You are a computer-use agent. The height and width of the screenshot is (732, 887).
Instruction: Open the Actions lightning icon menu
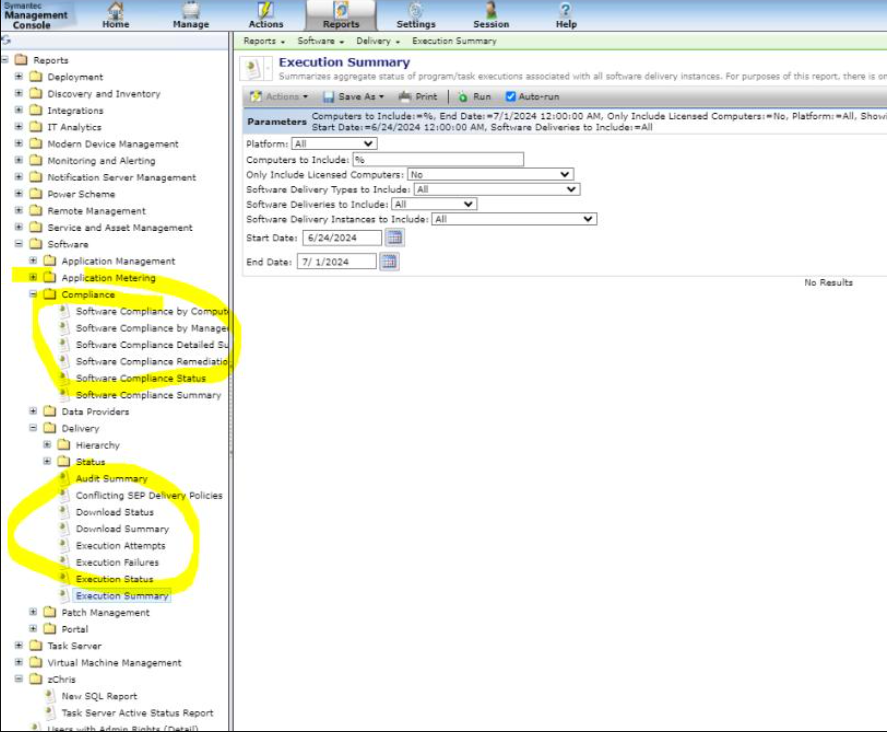[265, 10]
